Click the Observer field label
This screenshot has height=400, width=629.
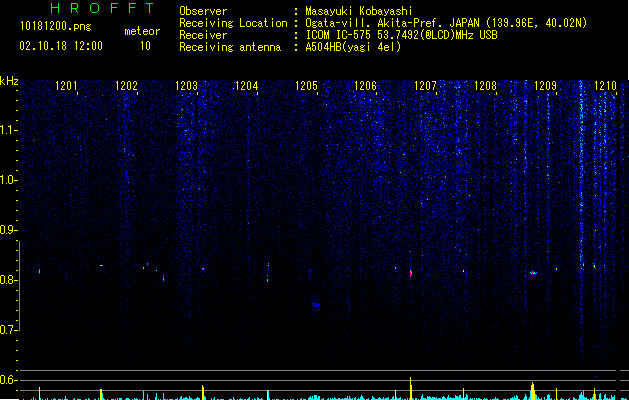click(x=203, y=11)
